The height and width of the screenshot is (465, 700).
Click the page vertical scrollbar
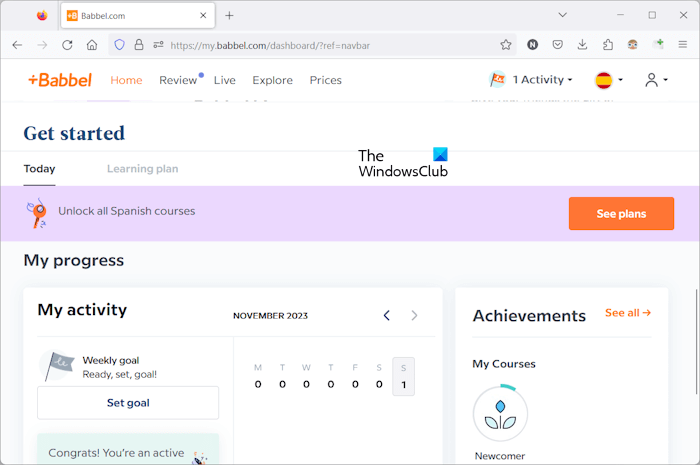(696, 341)
